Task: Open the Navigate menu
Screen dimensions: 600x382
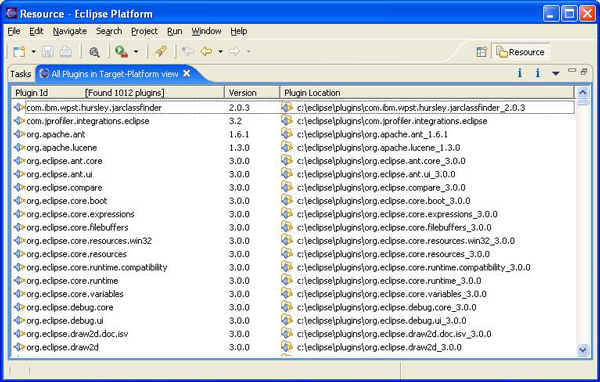Action: point(70,31)
